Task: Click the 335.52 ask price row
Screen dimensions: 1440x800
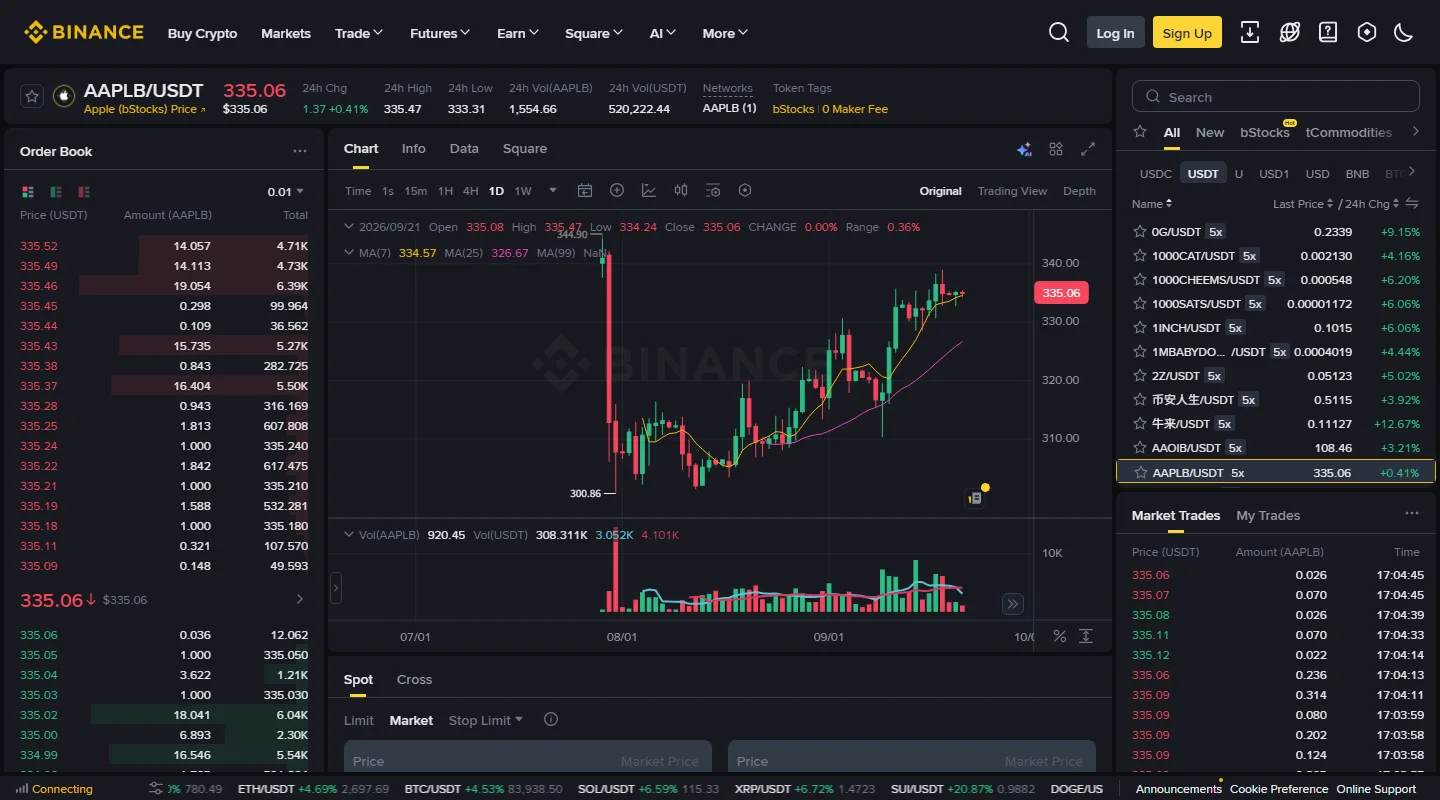Action: pyautogui.click(x=164, y=246)
